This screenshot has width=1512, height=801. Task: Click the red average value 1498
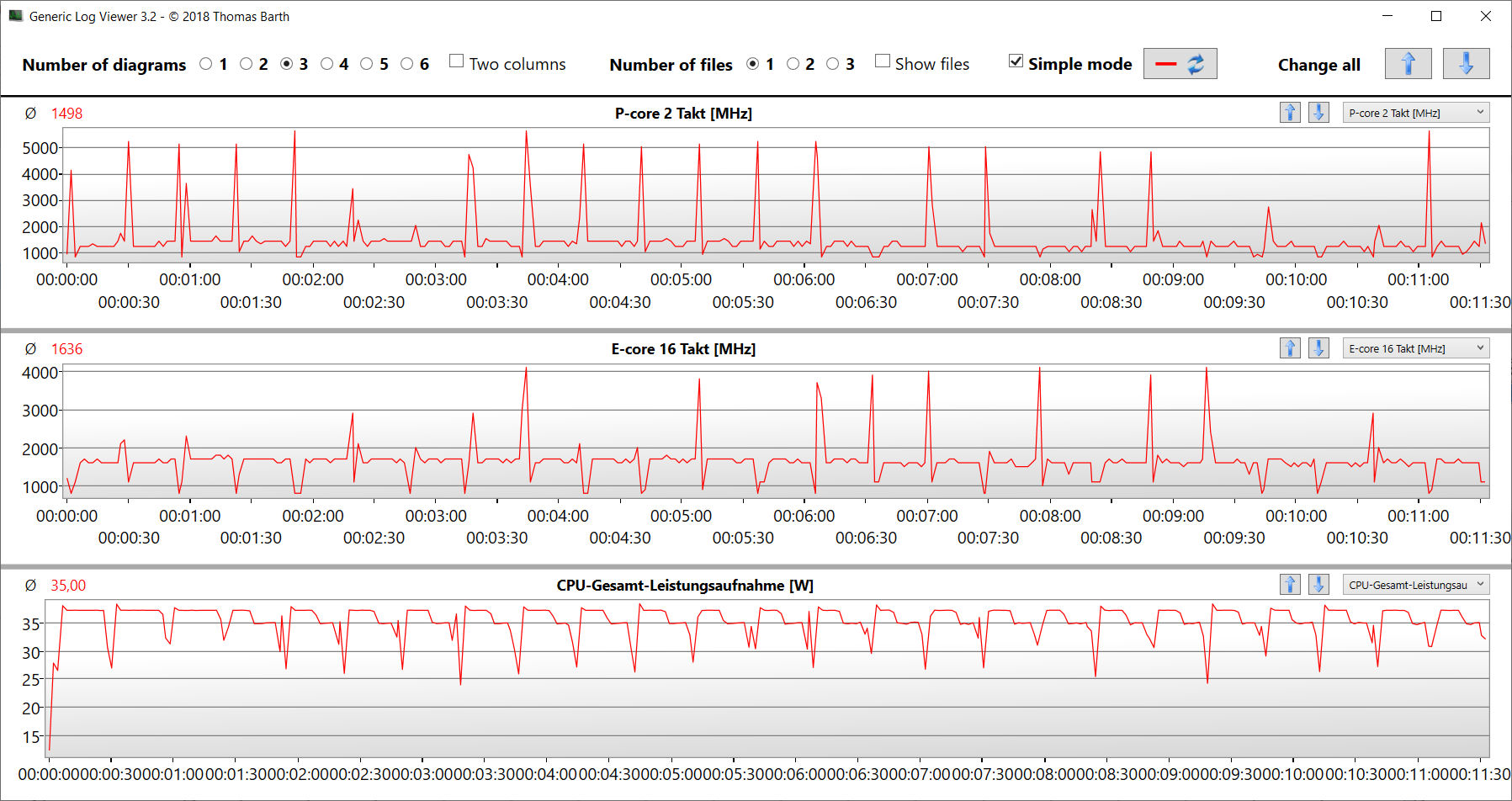(x=66, y=114)
